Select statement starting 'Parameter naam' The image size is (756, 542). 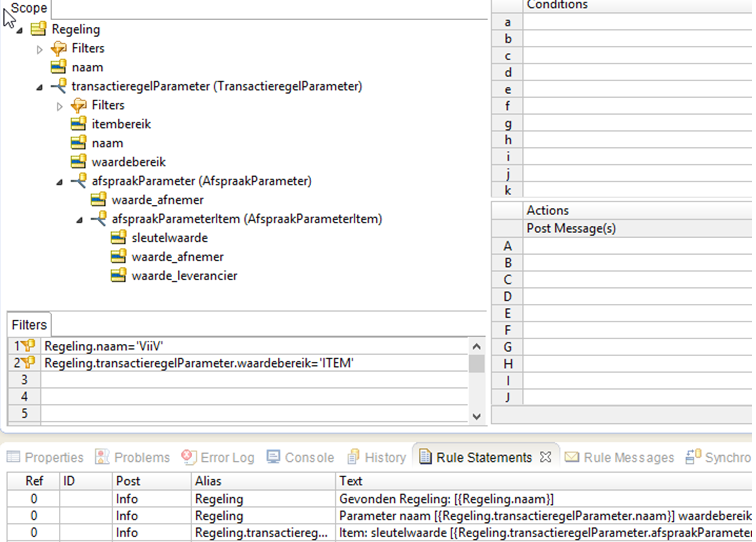[545, 515]
